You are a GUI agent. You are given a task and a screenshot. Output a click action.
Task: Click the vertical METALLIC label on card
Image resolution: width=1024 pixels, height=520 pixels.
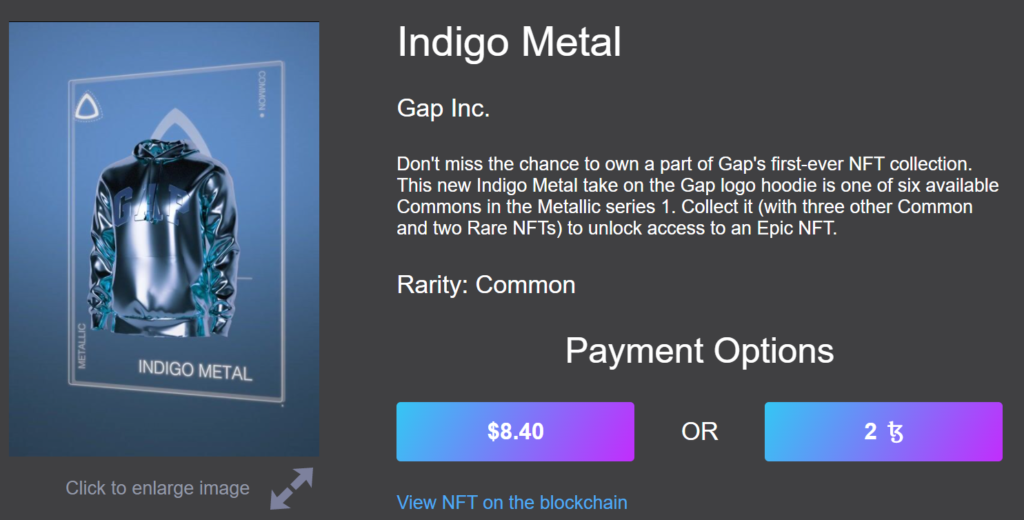pyautogui.click(x=82, y=346)
